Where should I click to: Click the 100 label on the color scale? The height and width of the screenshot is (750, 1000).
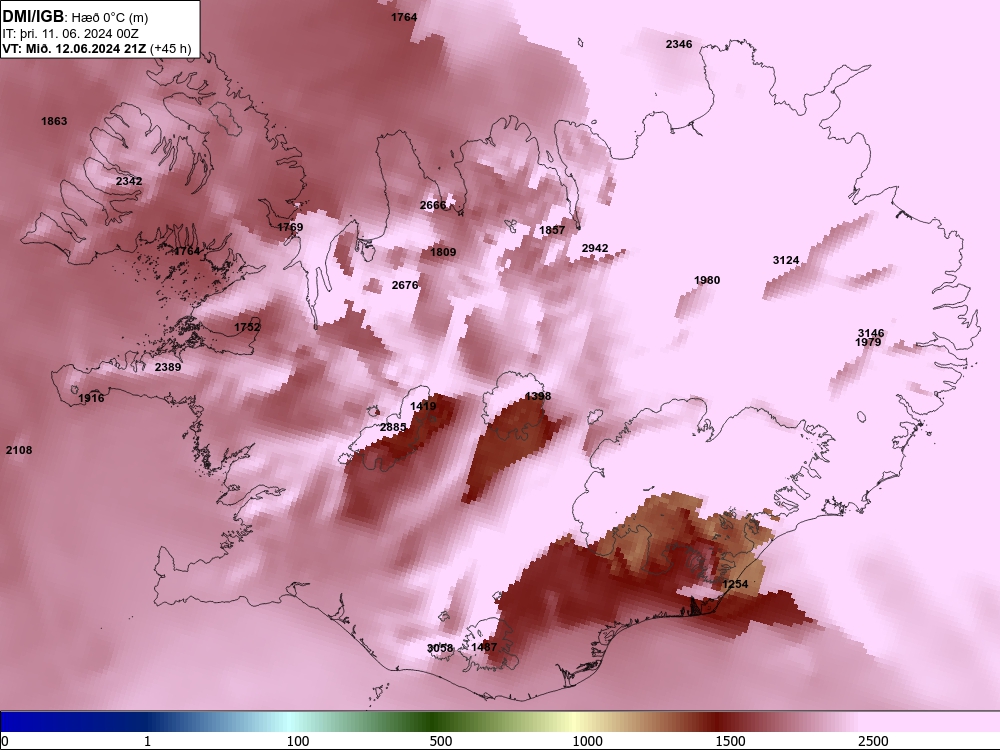(x=298, y=741)
